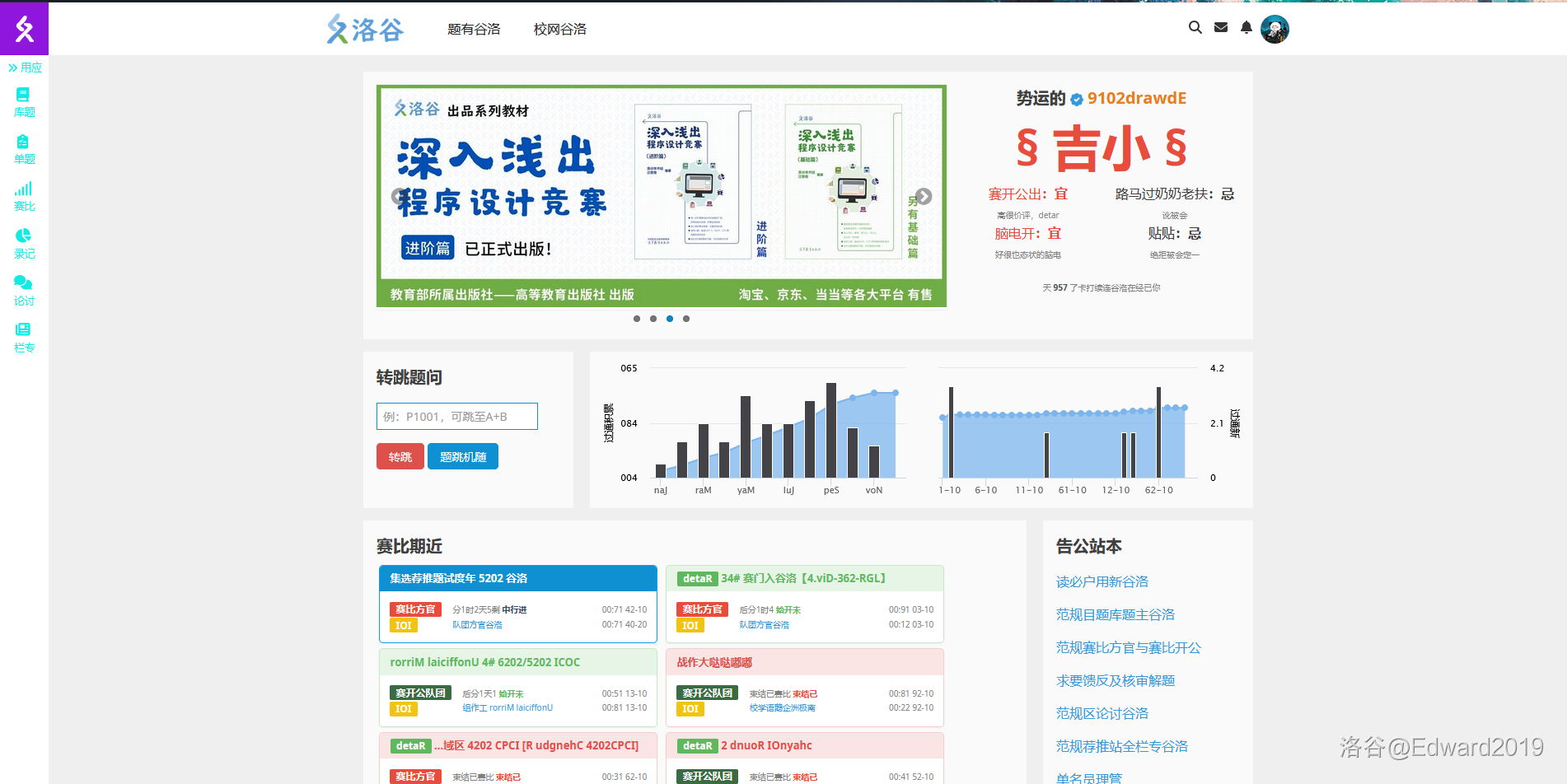
Task: Open the mail envelope icon in header
Action: coord(1221,28)
